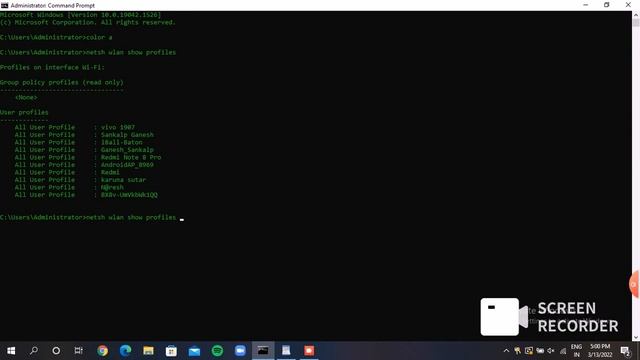Click the display tray icon with badge
Screen dimensions: 640x360
529,351
